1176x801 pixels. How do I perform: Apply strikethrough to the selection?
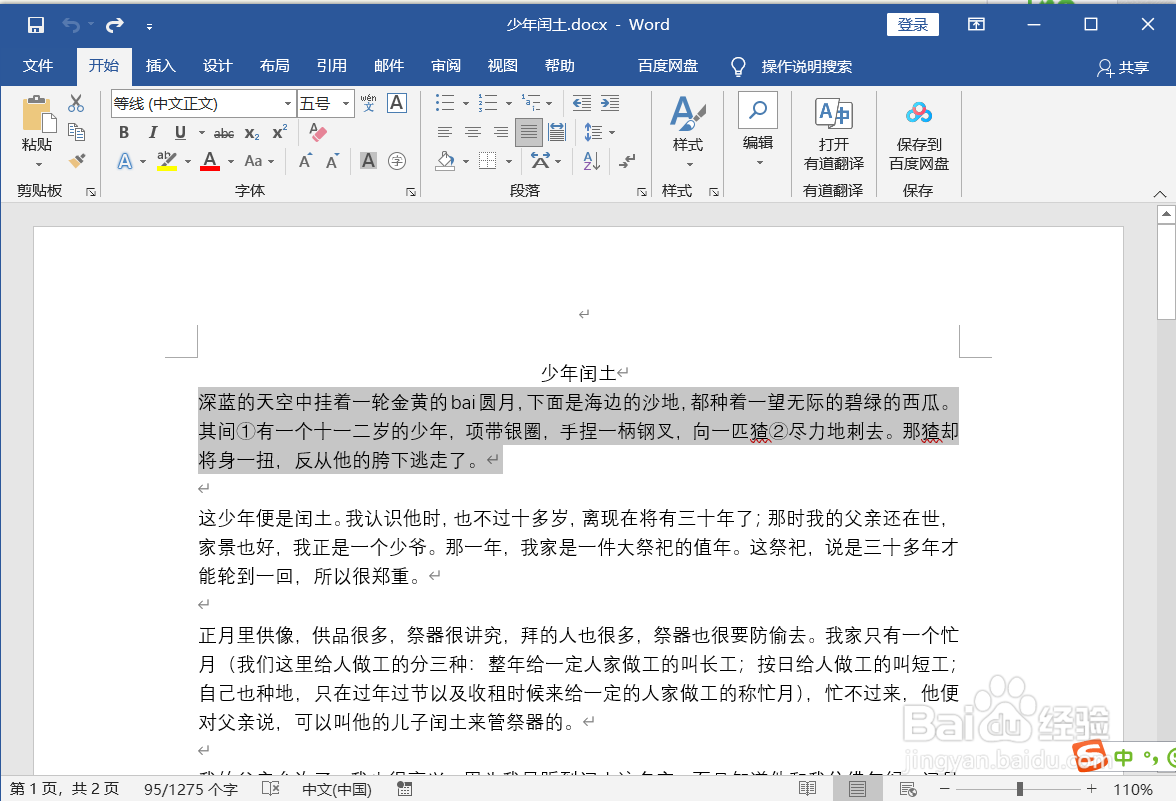(x=224, y=132)
